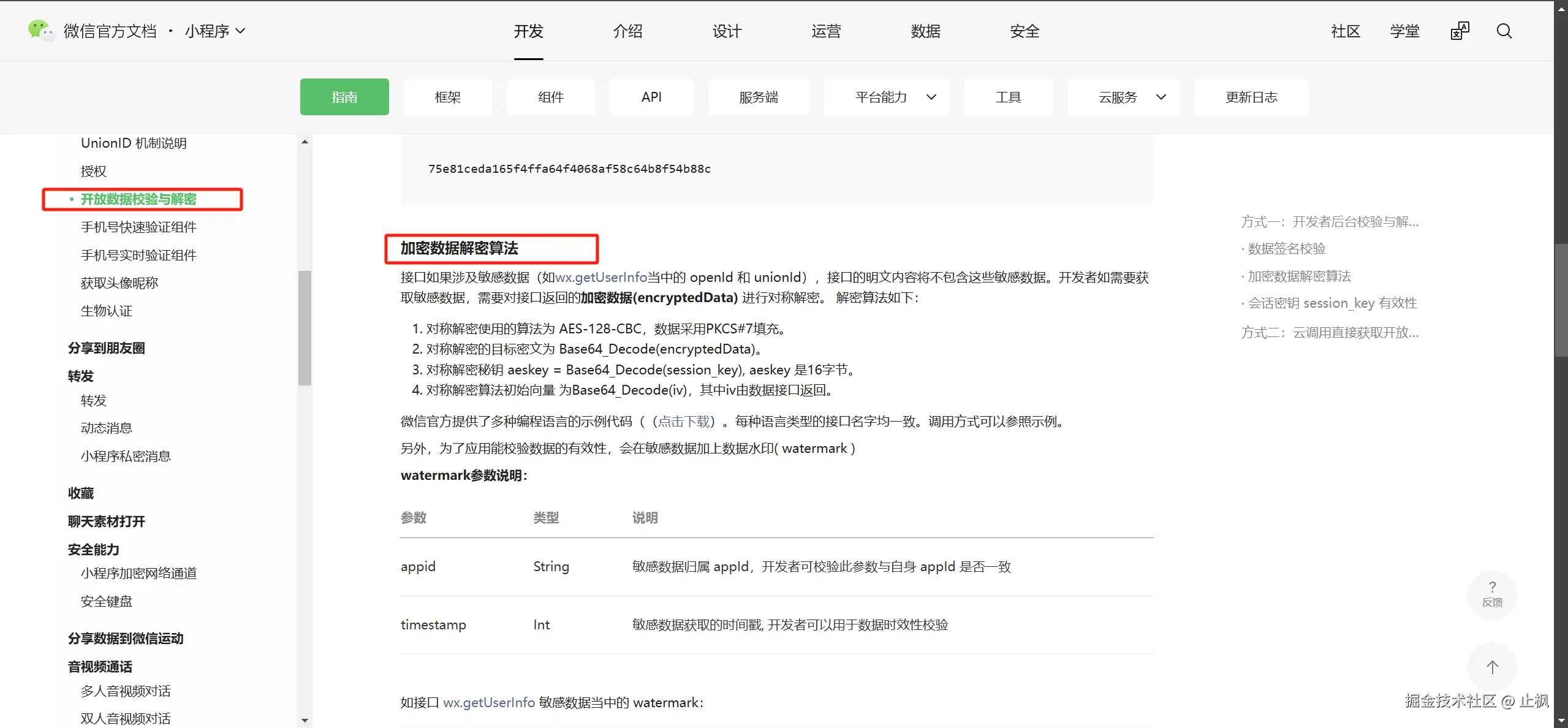The width and height of the screenshot is (1568, 728).
Task: Click the WeChat logo icon
Action: (x=40, y=30)
